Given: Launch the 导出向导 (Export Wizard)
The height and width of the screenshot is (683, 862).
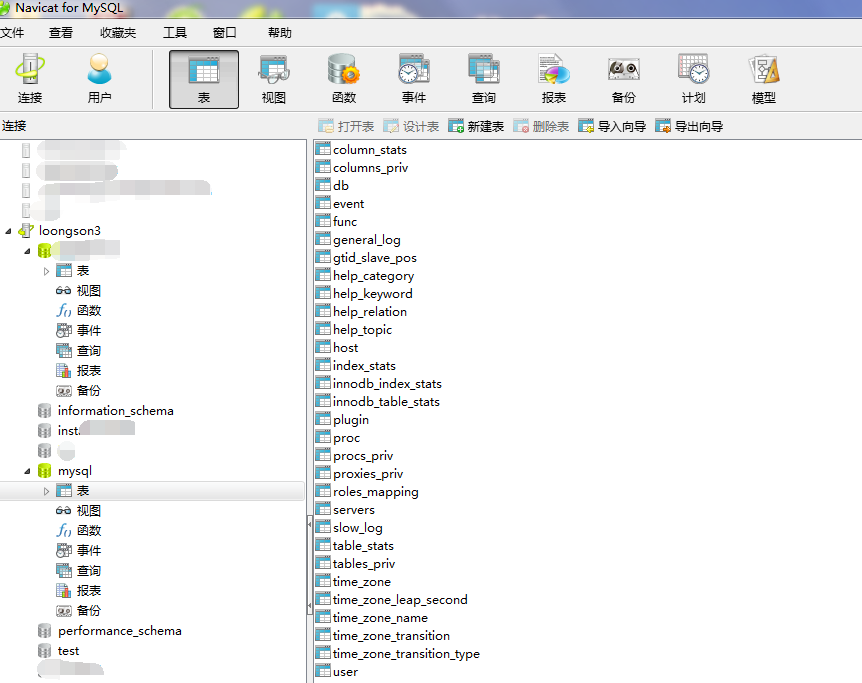Looking at the screenshot, I should point(689,126).
